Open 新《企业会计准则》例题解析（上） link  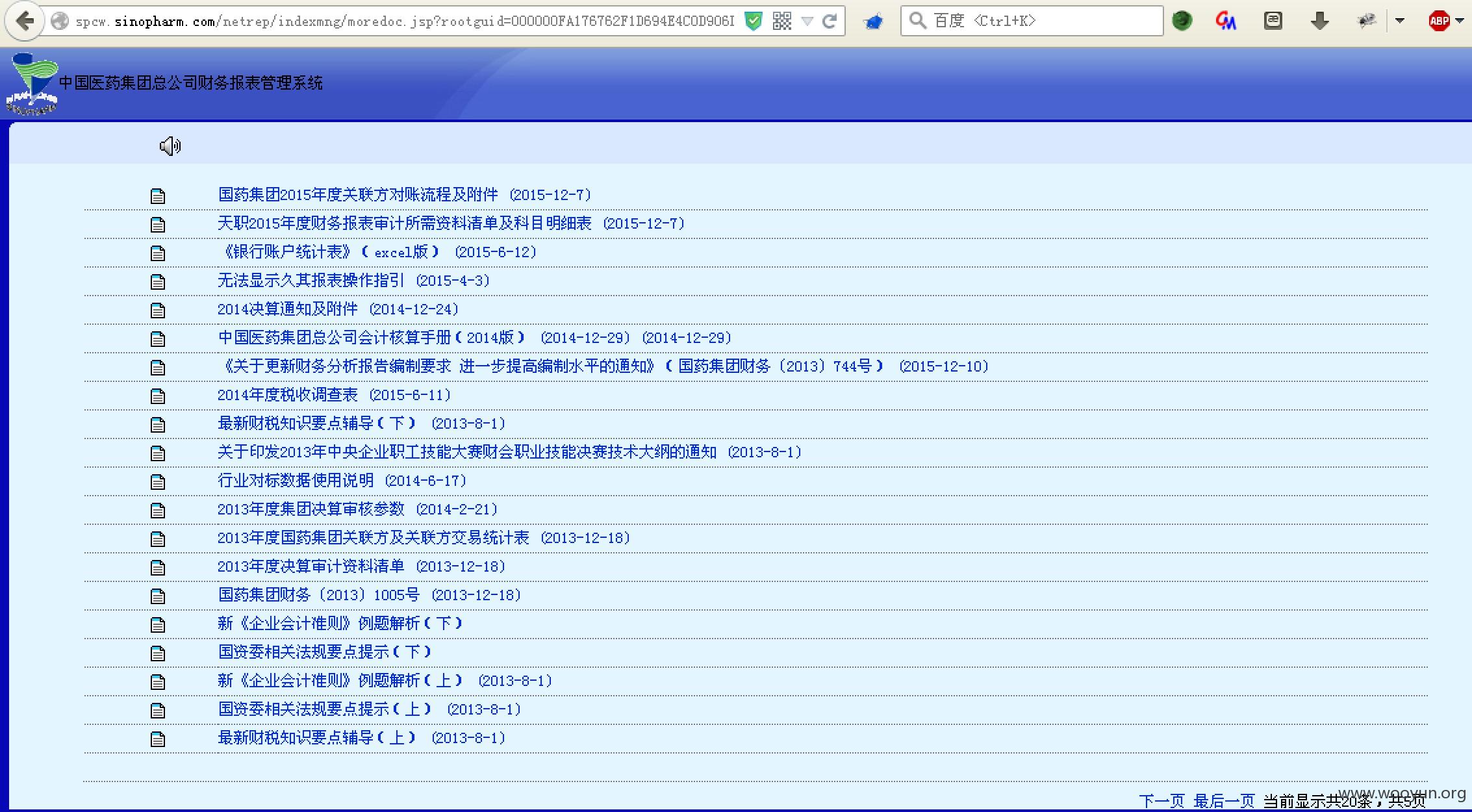point(385,680)
